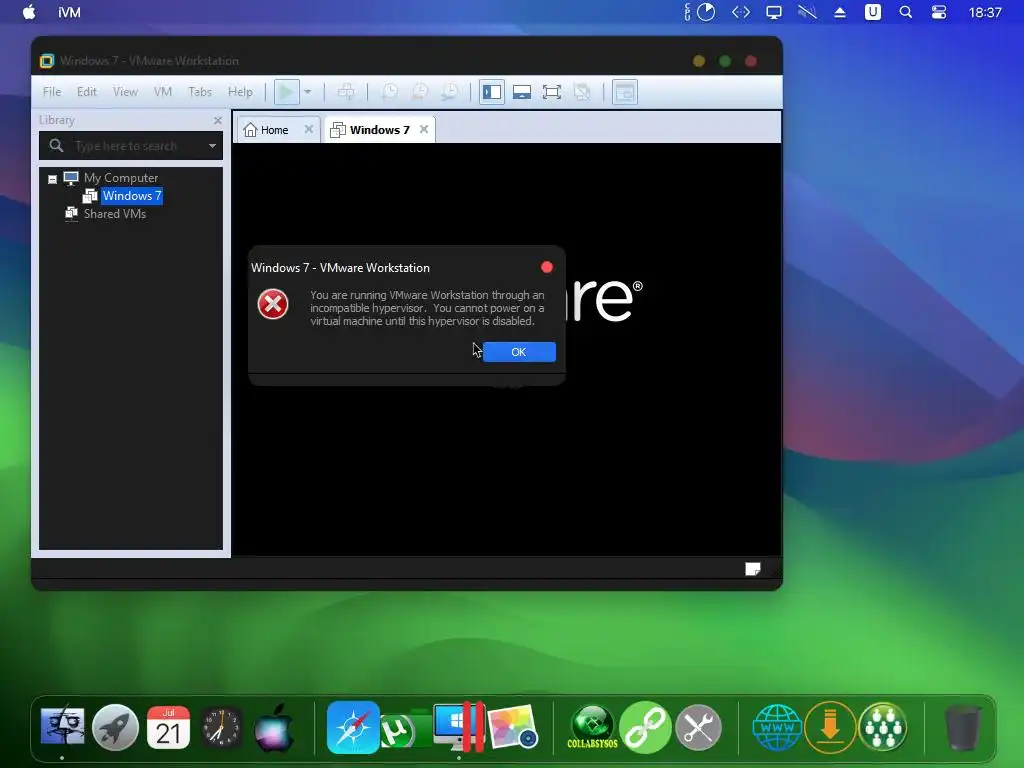Click the crossed-out sound menu bar icon

click(x=807, y=12)
